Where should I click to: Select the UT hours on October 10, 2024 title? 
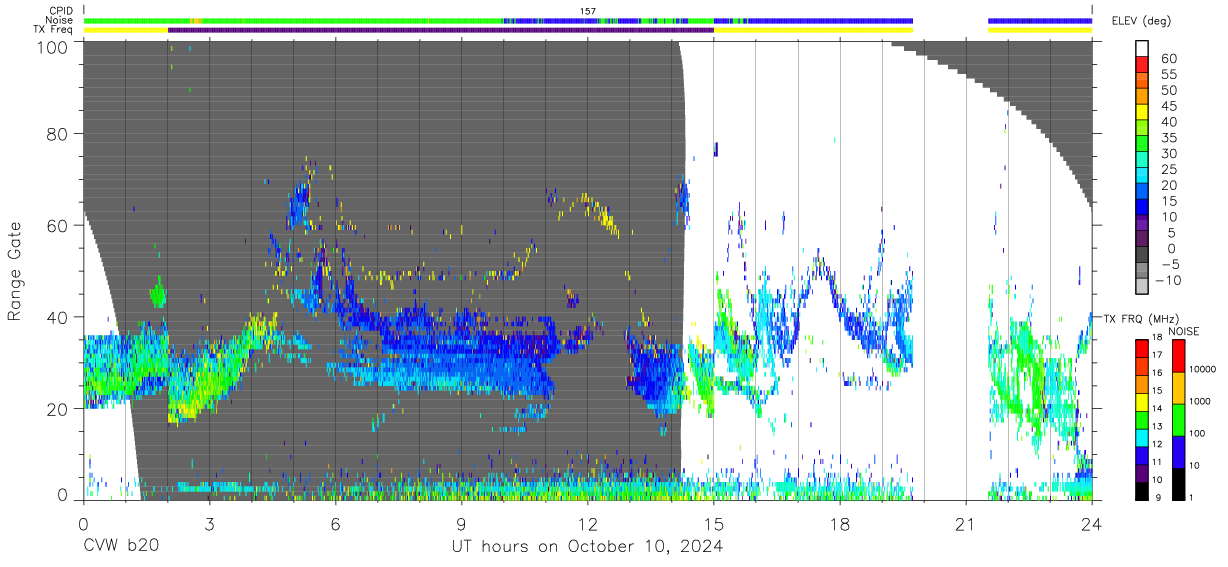pos(586,547)
